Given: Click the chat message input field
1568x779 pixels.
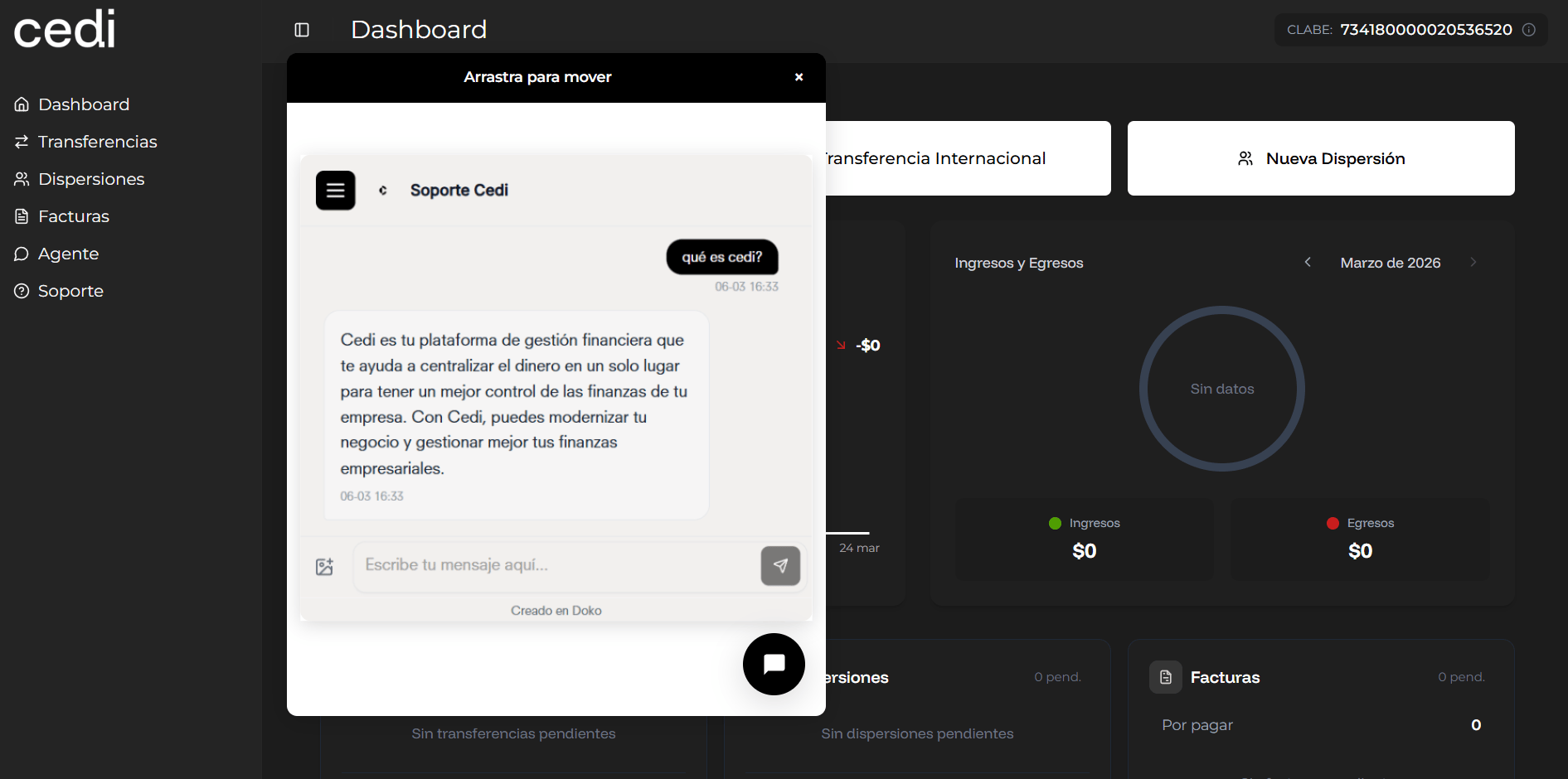Looking at the screenshot, I should click(557, 566).
